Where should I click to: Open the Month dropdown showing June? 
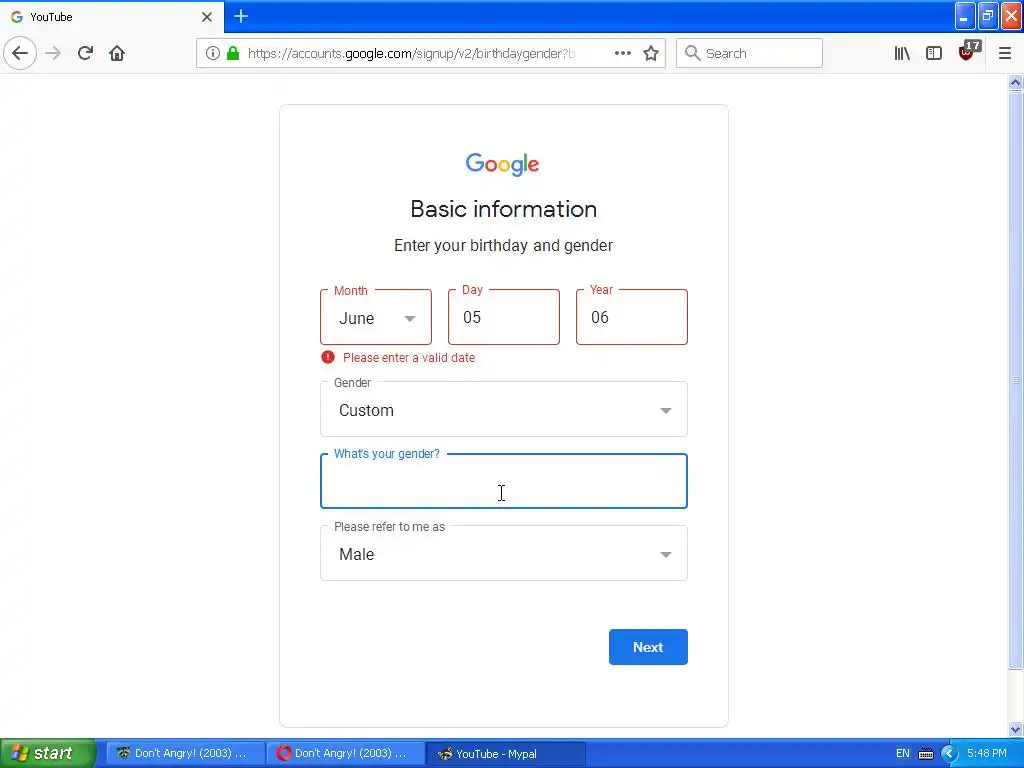click(376, 317)
